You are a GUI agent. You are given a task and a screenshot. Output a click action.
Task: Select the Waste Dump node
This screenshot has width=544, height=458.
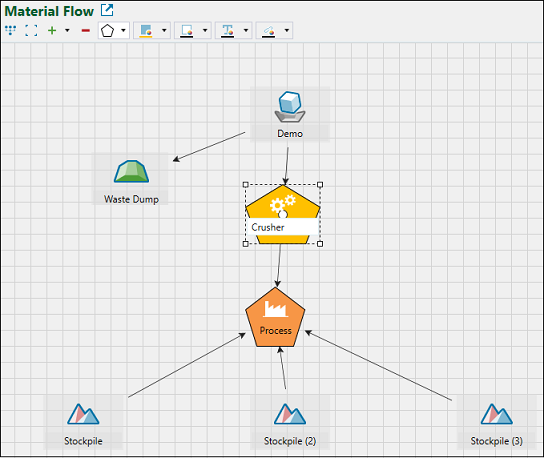[x=131, y=179]
